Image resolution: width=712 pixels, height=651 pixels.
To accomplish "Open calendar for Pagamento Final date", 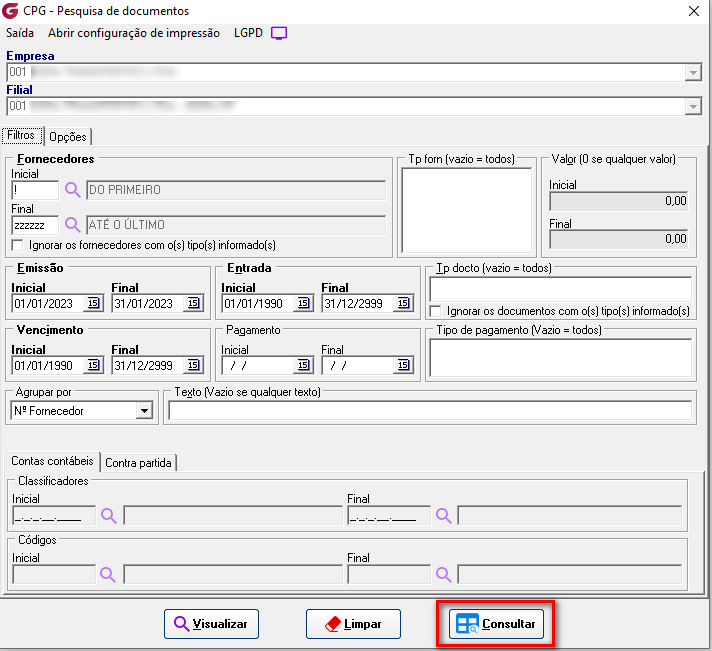I will point(403,365).
